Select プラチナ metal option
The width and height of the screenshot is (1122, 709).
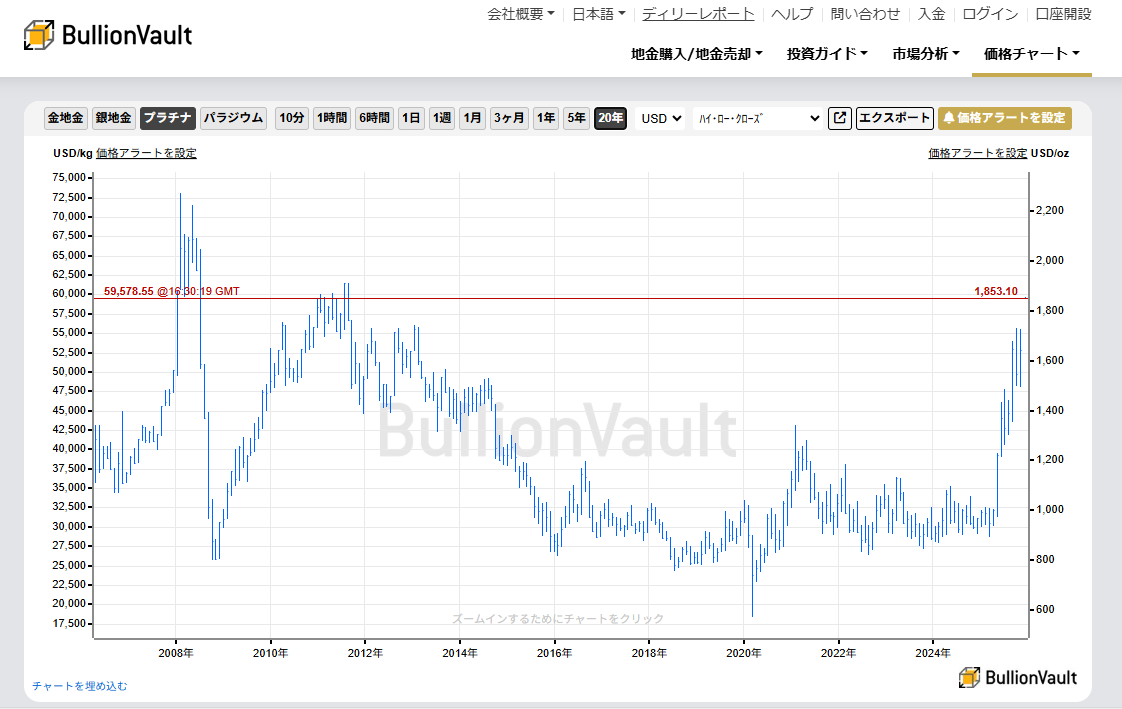tap(167, 118)
